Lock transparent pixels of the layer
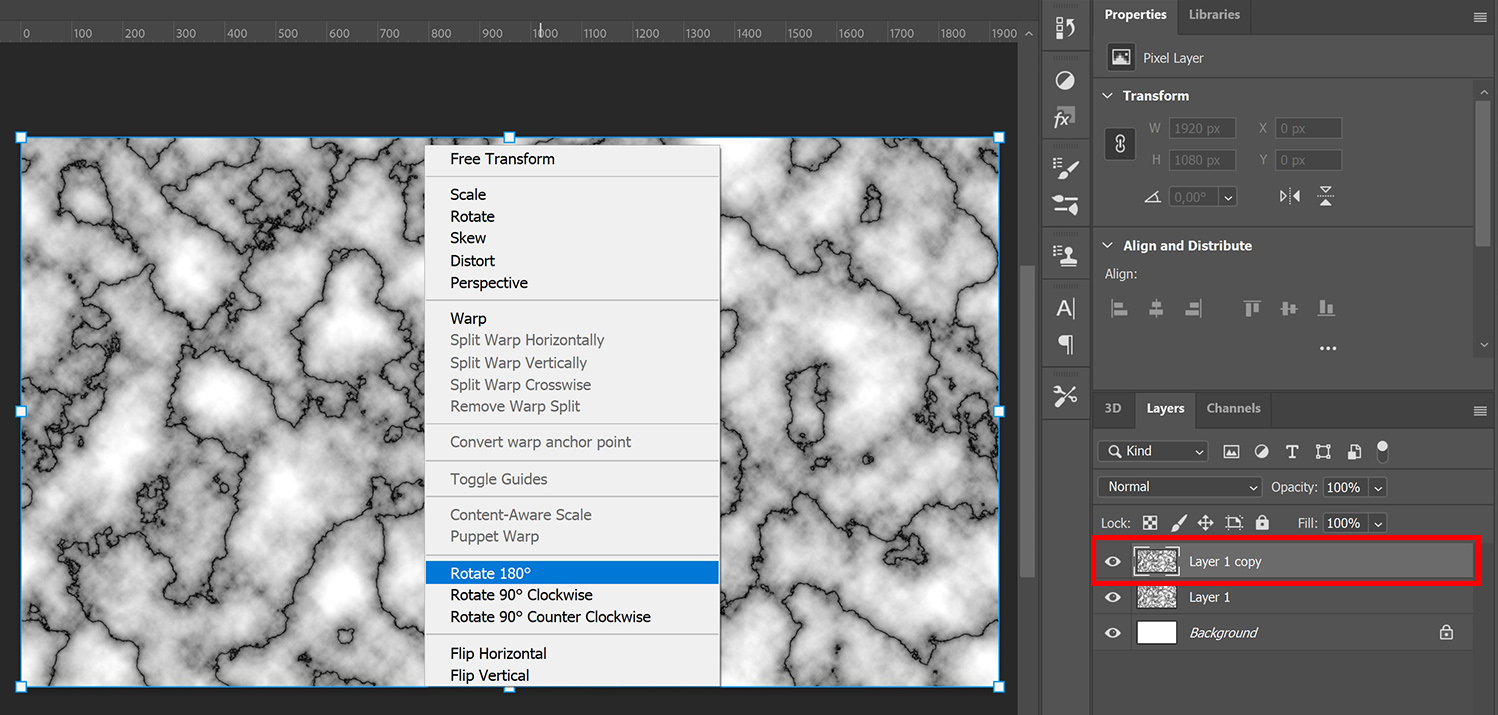 tap(1149, 522)
